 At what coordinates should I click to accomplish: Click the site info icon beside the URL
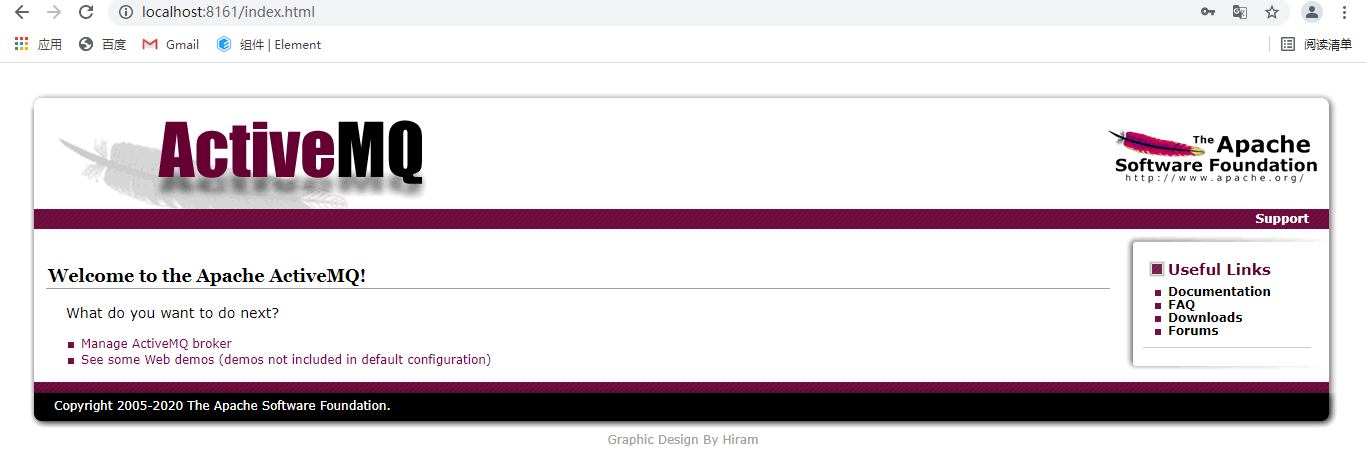(125, 12)
